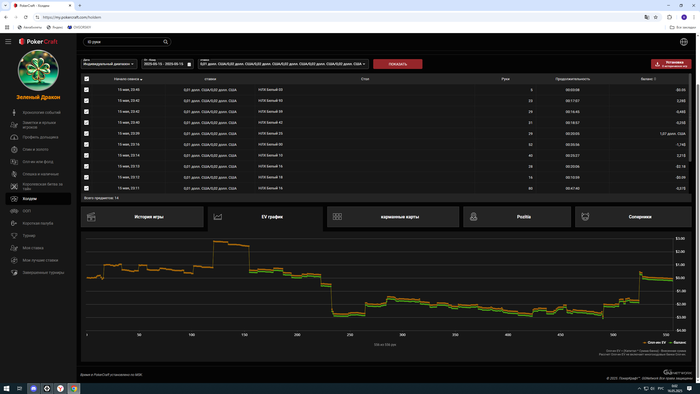Uncheck the 23:11 session checkbox
The image size is (700, 394).
click(87, 188)
